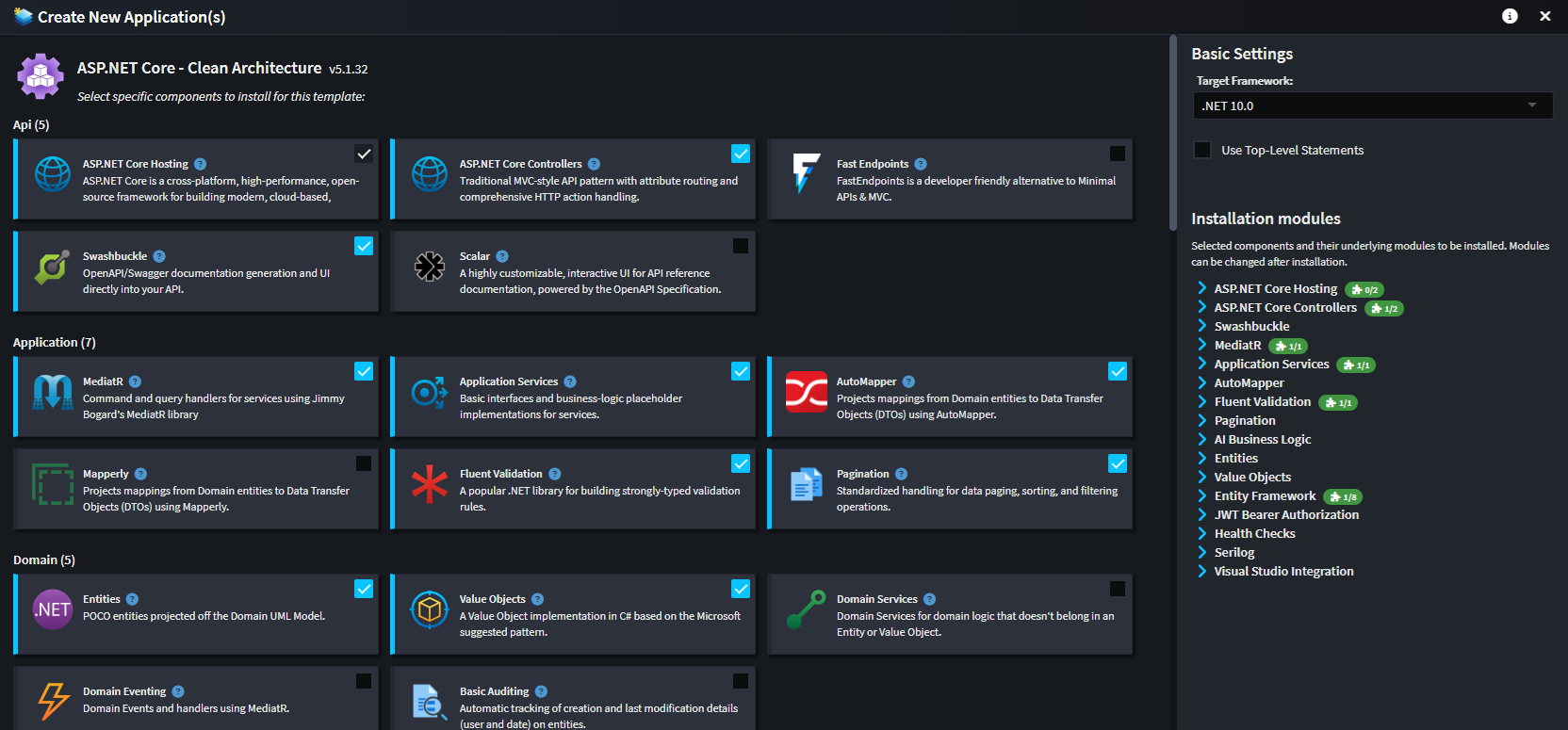Click the ASP.NET Core Hosting 0/2 badge
This screenshot has height=730, width=1568.
1364,289
